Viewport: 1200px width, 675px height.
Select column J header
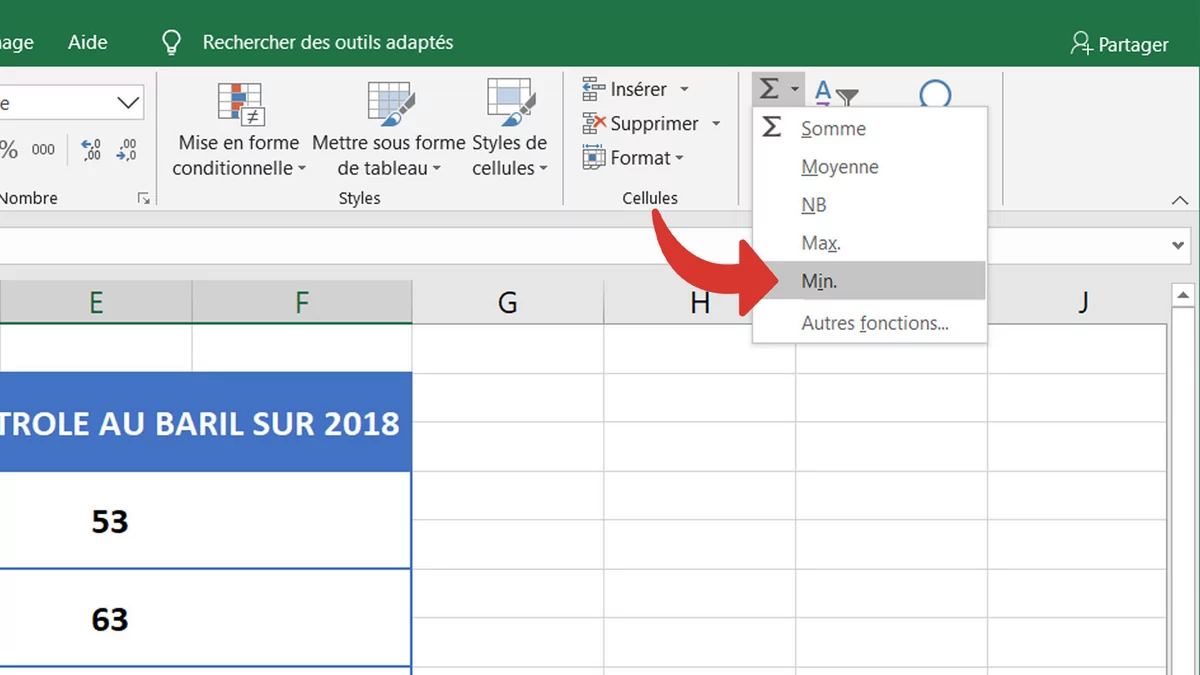1083,302
